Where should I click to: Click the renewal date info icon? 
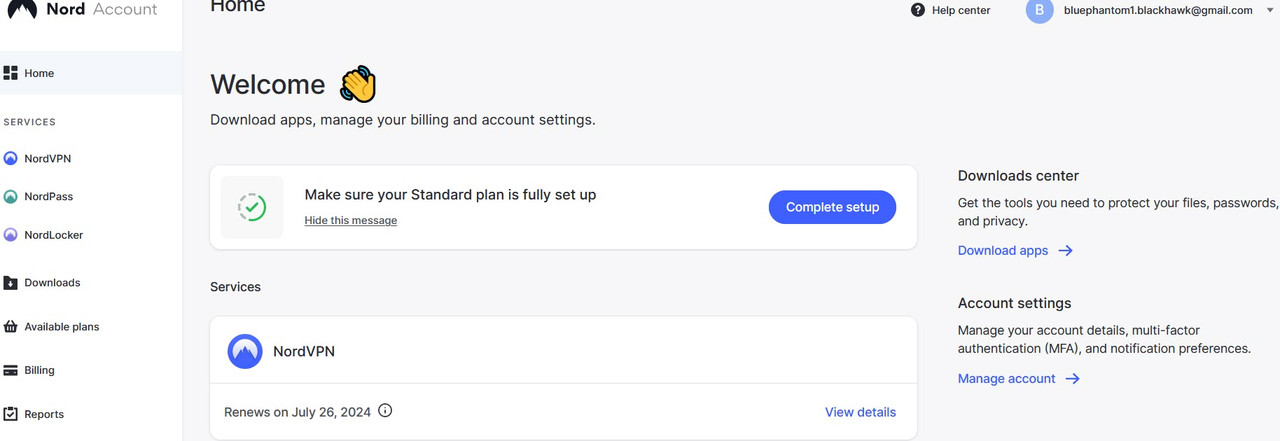point(385,411)
